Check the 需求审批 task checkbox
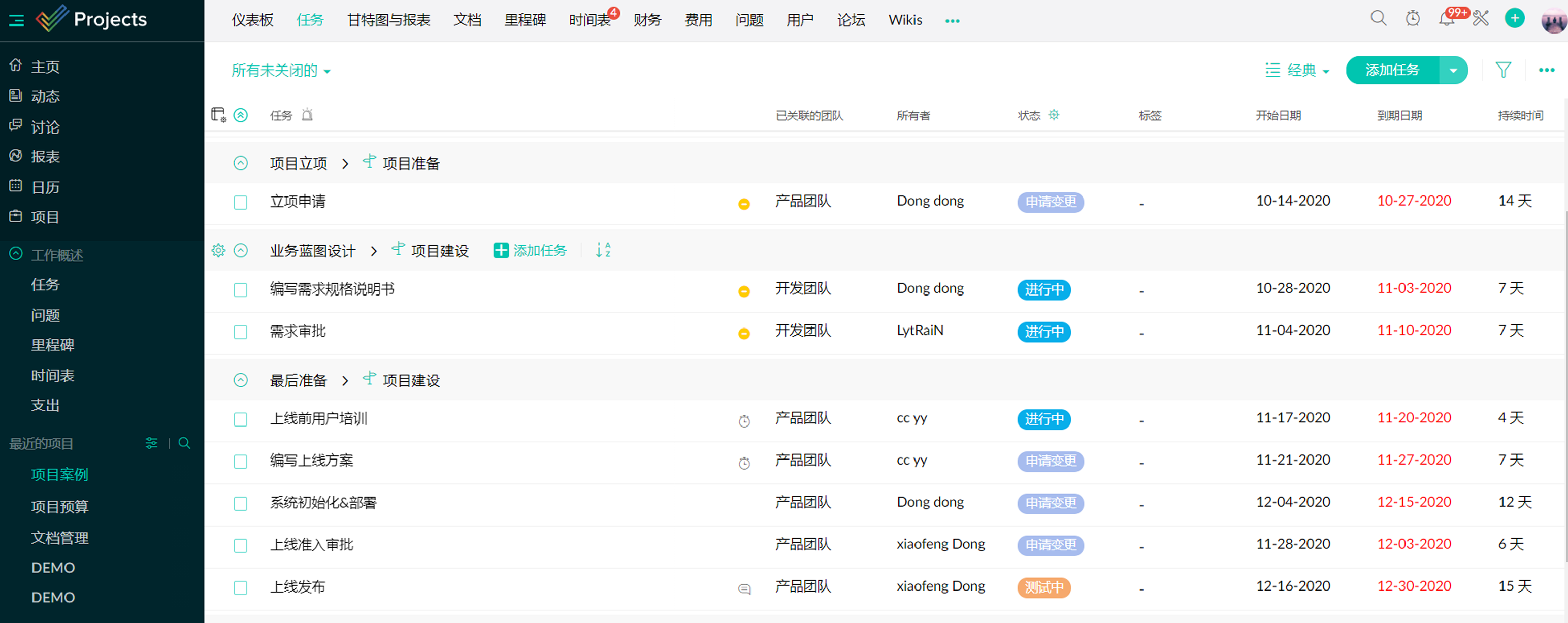The width and height of the screenshot is (1568, 623). (x=241, y=332)
